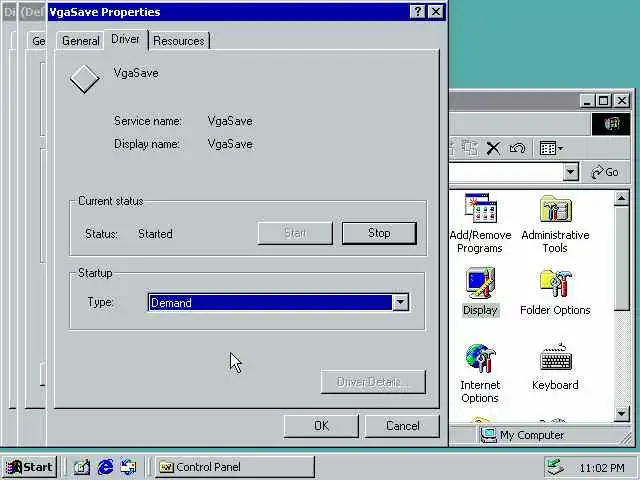Open the Display control panel icon
This screenshot has width=640, height=480.
coord(480,291)
